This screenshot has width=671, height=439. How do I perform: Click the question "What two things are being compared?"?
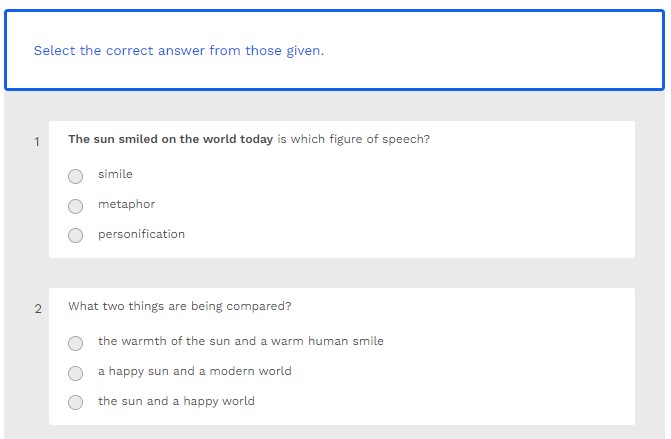[x=180, y=306]
